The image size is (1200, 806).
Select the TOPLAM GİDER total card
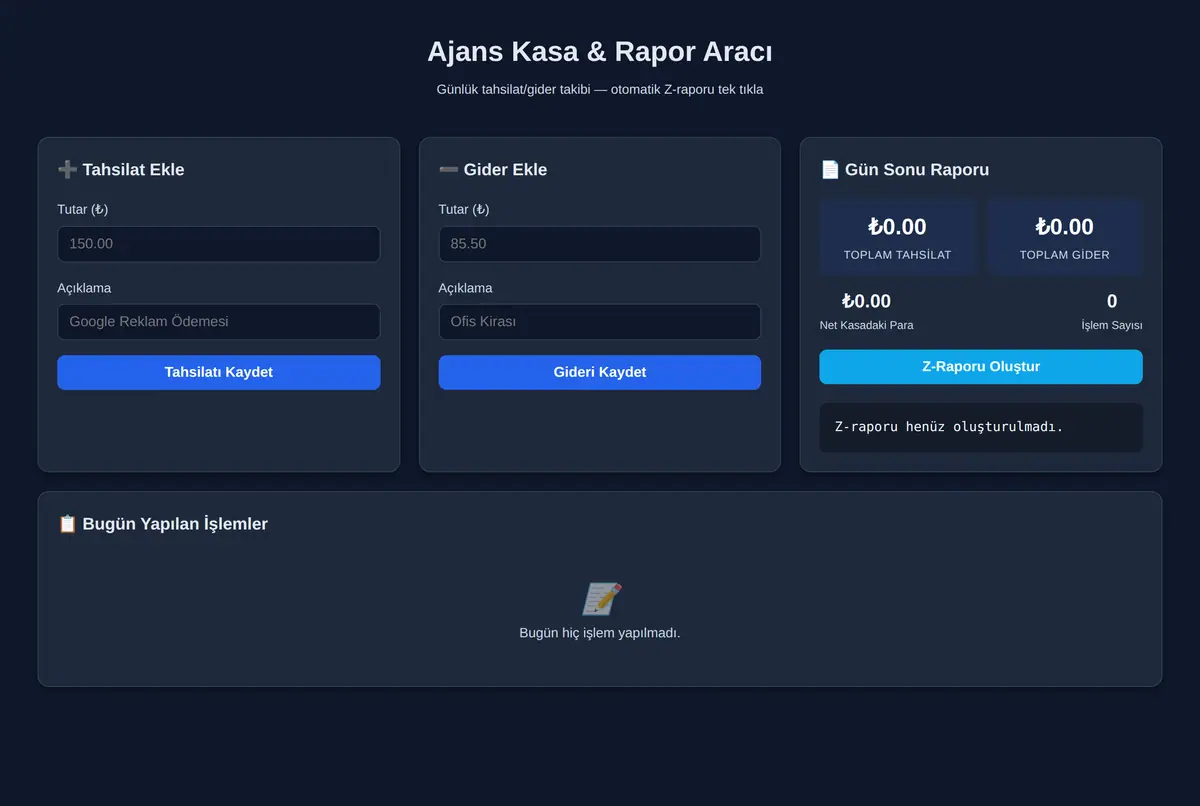1064,237
